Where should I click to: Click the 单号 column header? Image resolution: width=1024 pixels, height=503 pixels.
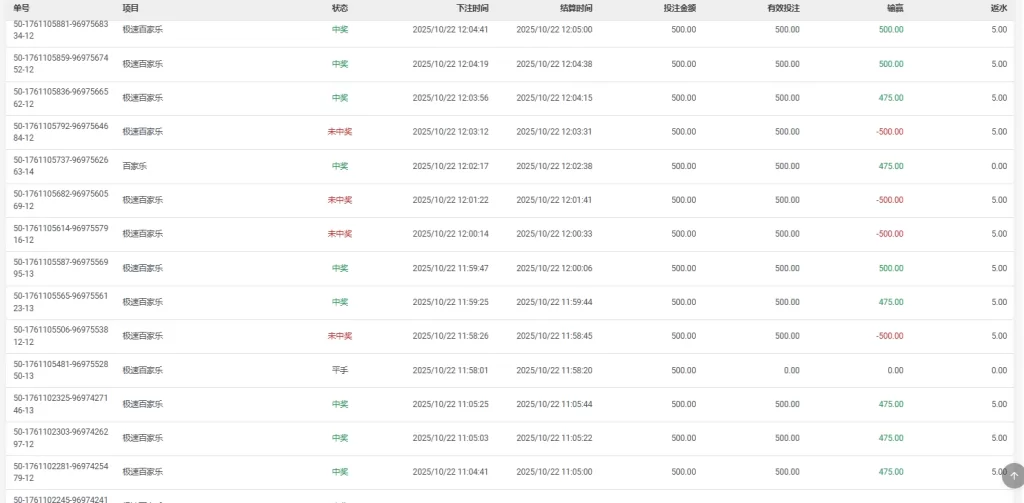(x=22, y=8)
